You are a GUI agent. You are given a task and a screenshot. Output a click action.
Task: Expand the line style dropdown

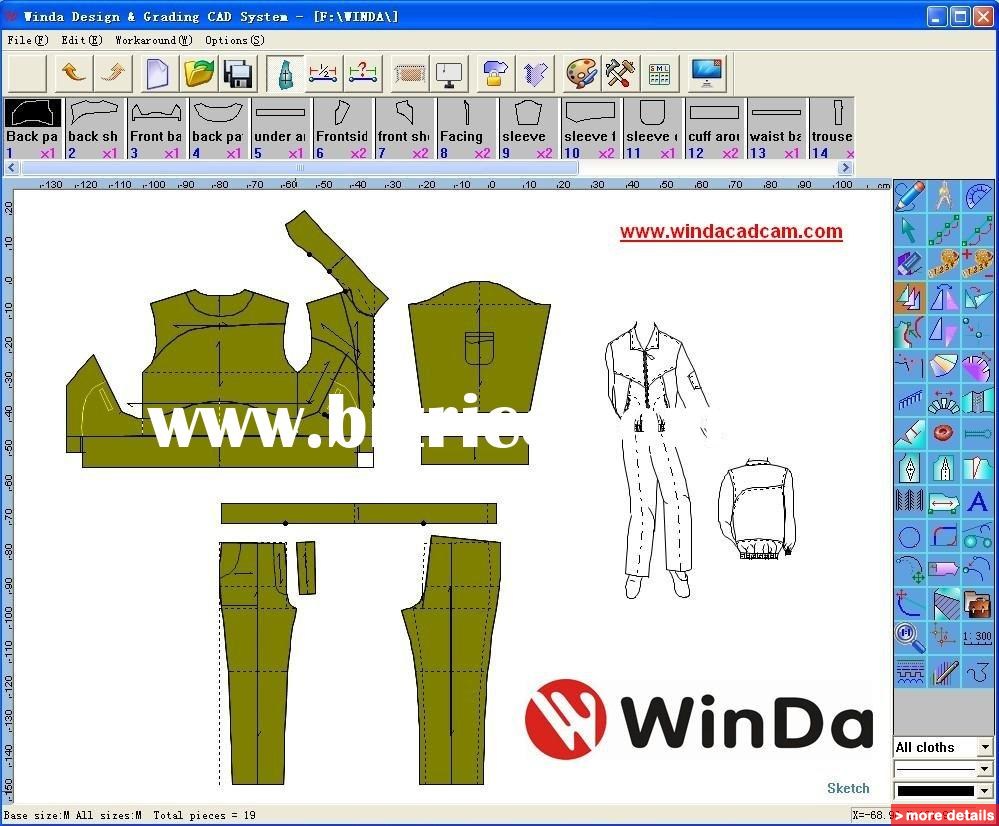click(x=985, y=769)
